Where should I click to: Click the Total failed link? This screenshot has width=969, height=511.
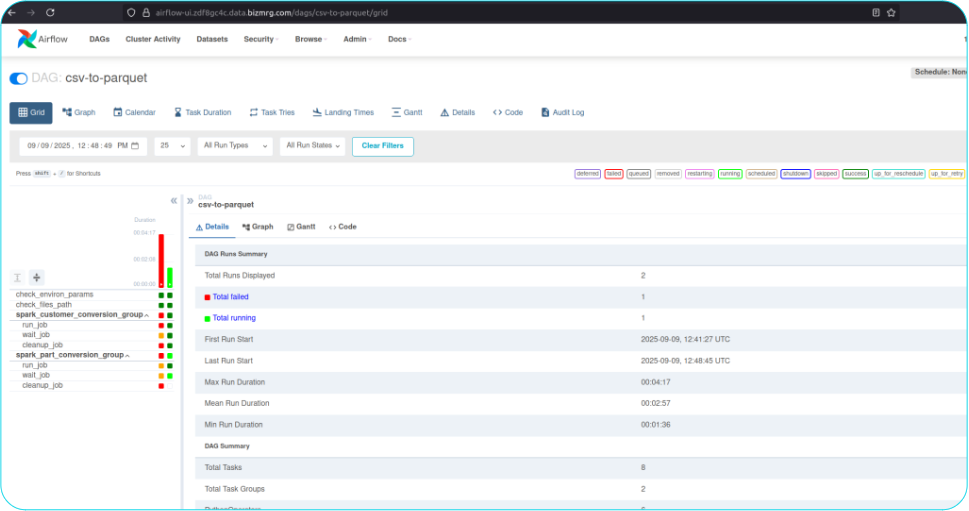pos(230,297)
